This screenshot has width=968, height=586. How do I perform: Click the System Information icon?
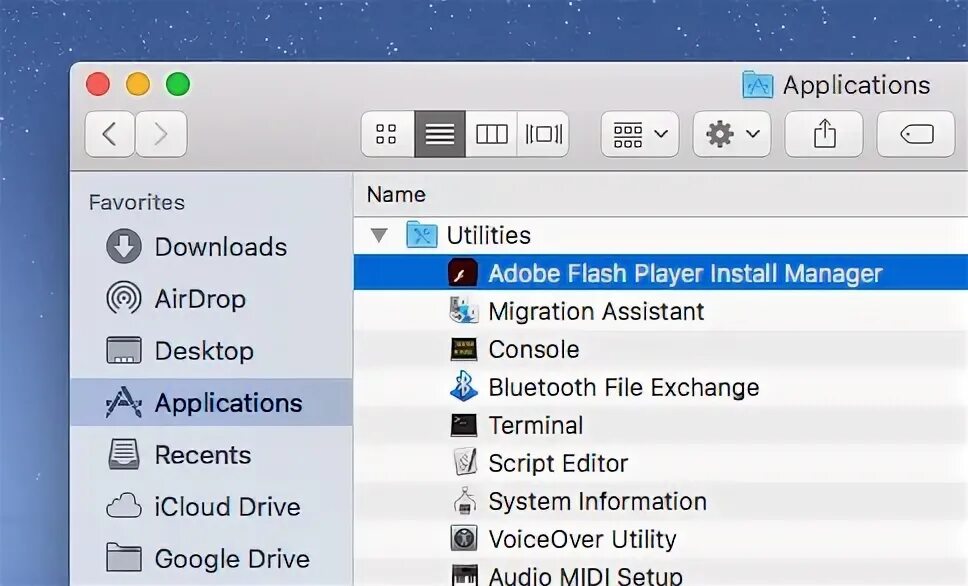coord(465,501)
